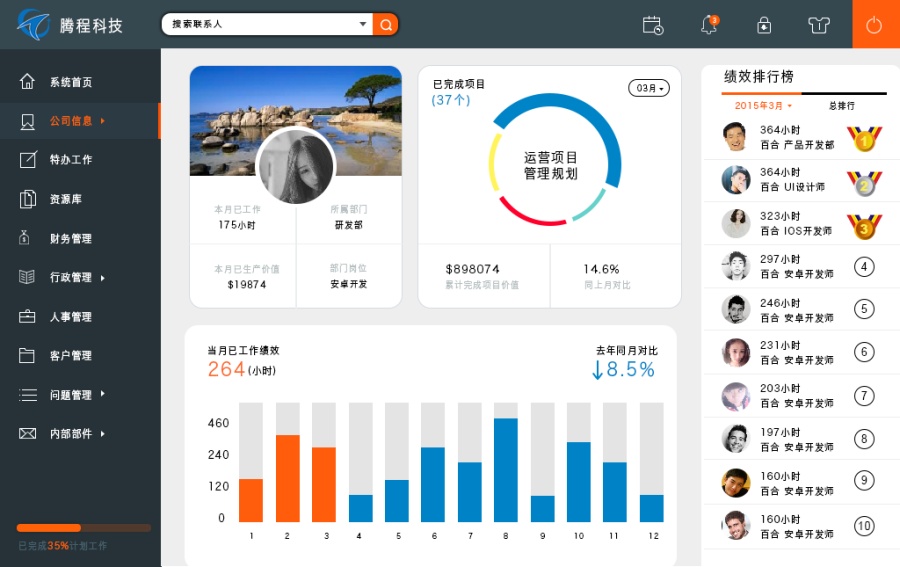Image resolution: width=900 pixels, height=567 pixels.
Task: Expand the 内部邮件 submenu arrow
Action: pos(103,434)
